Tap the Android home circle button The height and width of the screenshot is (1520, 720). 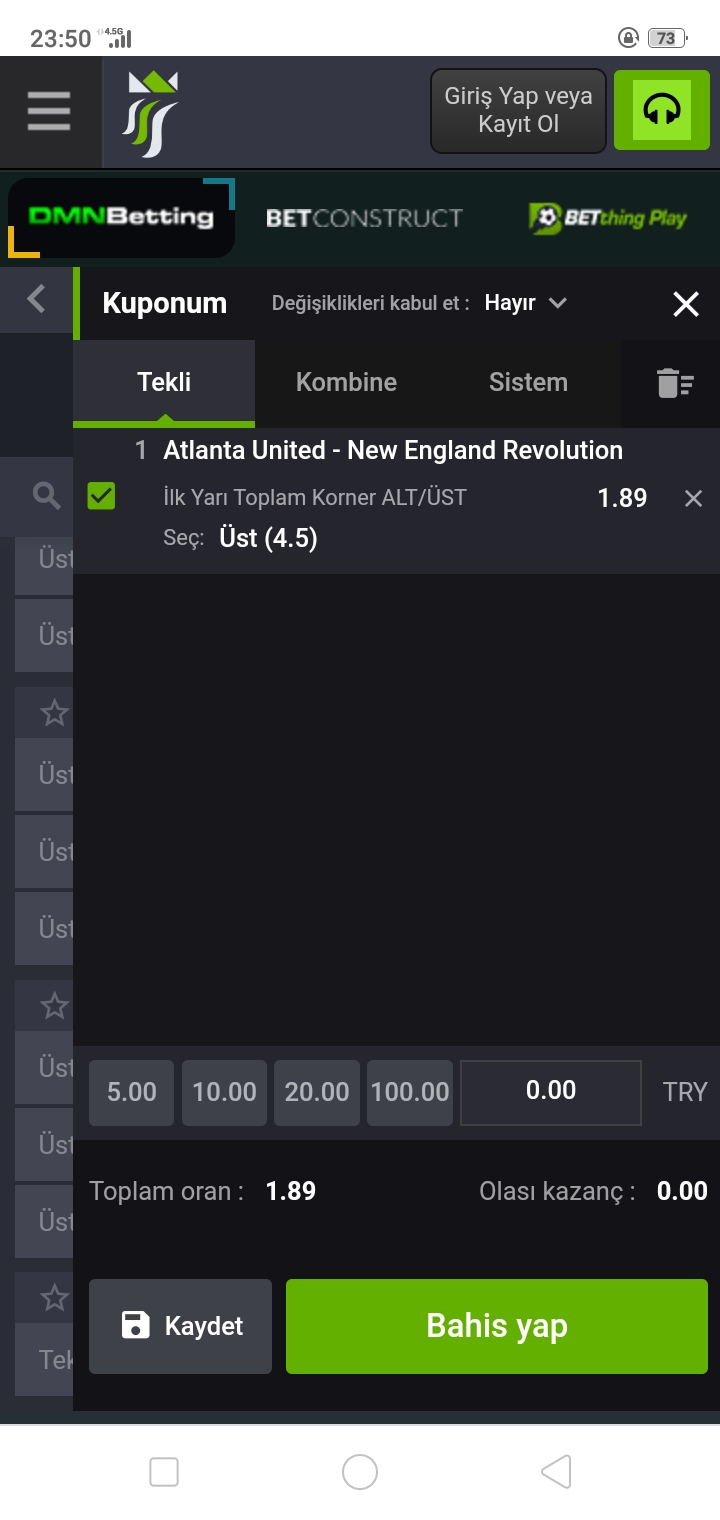pos(360,1472)
